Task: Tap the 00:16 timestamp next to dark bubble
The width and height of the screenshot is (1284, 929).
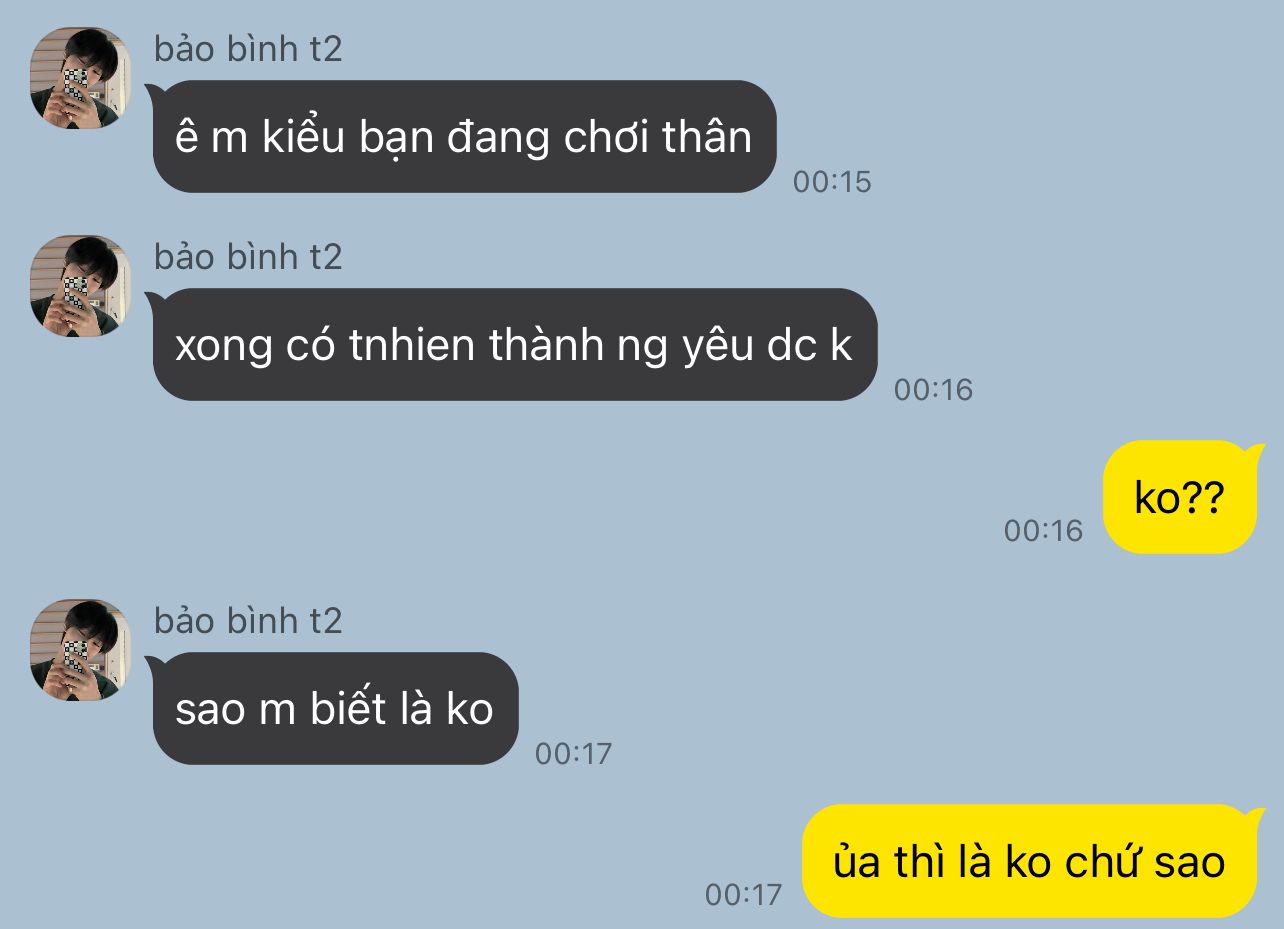Action: point(933,390)
